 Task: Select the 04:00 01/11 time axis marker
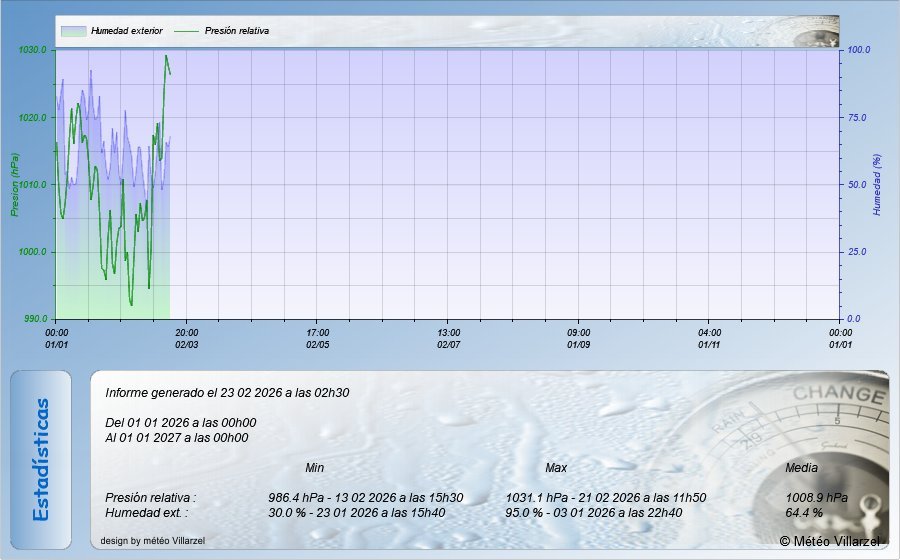(x=710, y=338)
